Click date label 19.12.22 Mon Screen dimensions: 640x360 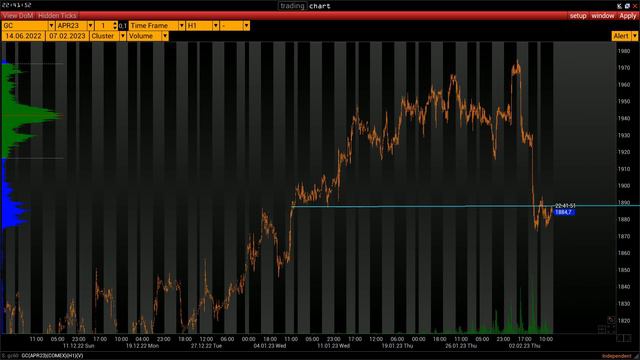pos(142,346)
